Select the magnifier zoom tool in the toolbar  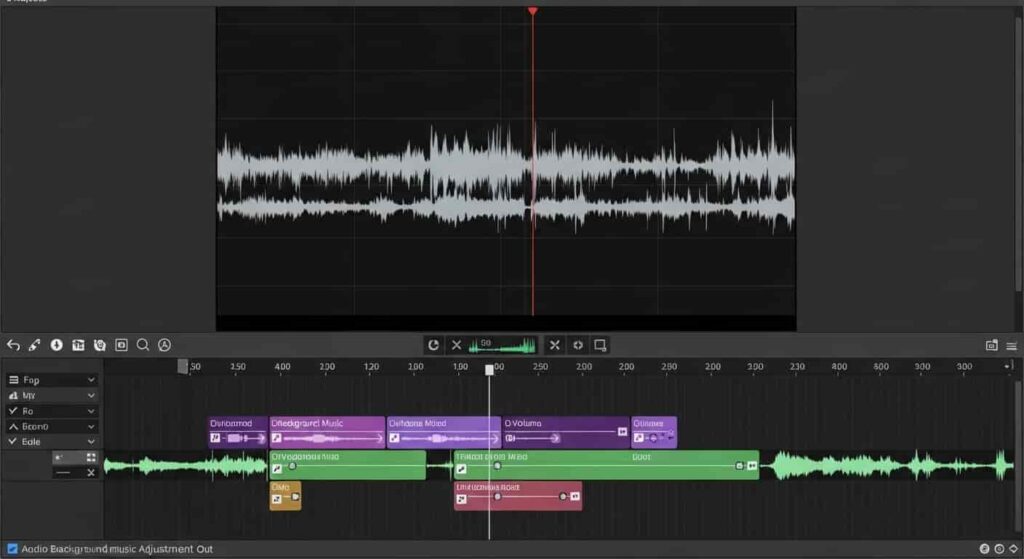[142, 345]
